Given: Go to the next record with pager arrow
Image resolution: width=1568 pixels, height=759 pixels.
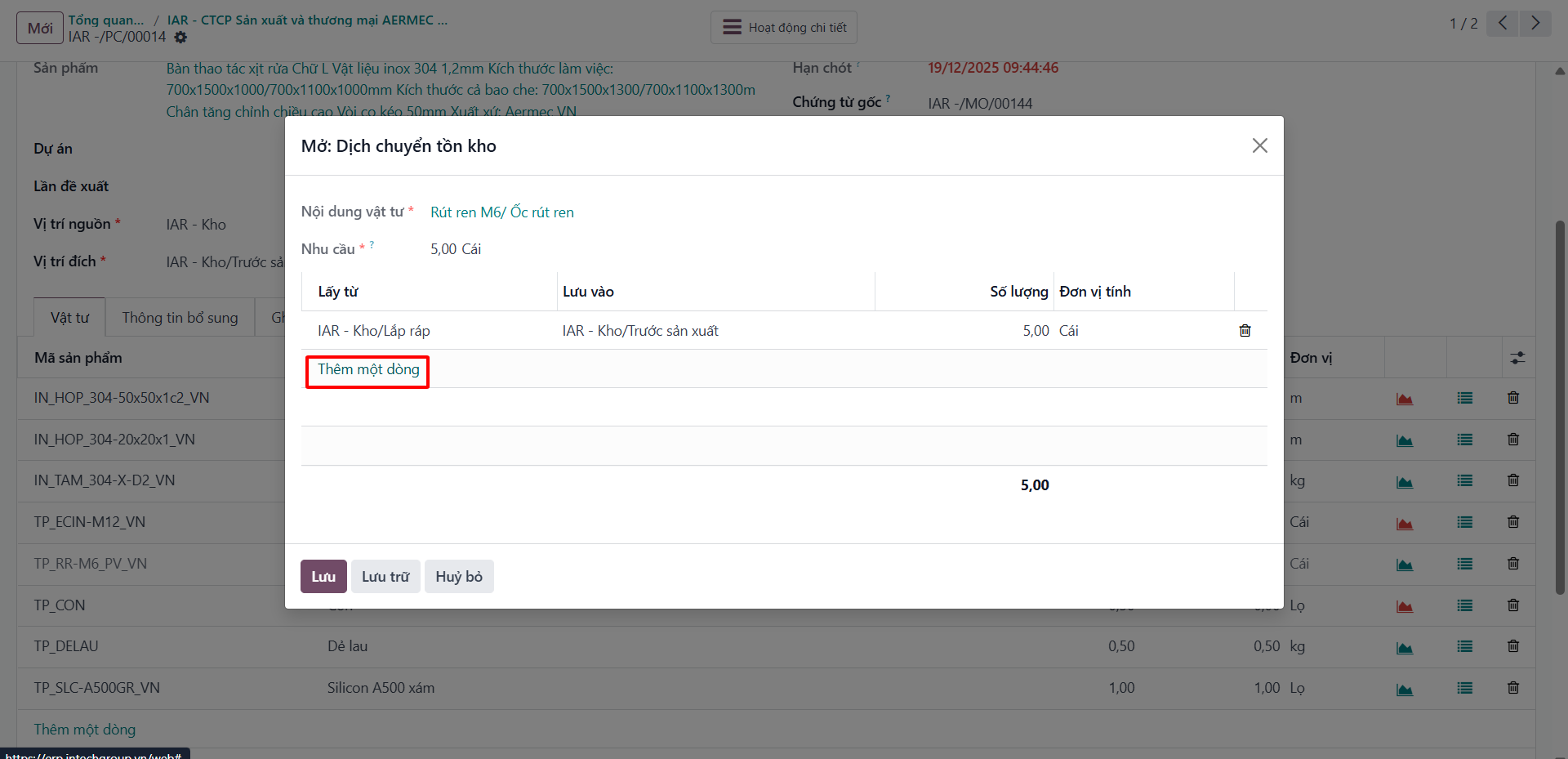Looking at the screenshot, I should point(1535,23).
